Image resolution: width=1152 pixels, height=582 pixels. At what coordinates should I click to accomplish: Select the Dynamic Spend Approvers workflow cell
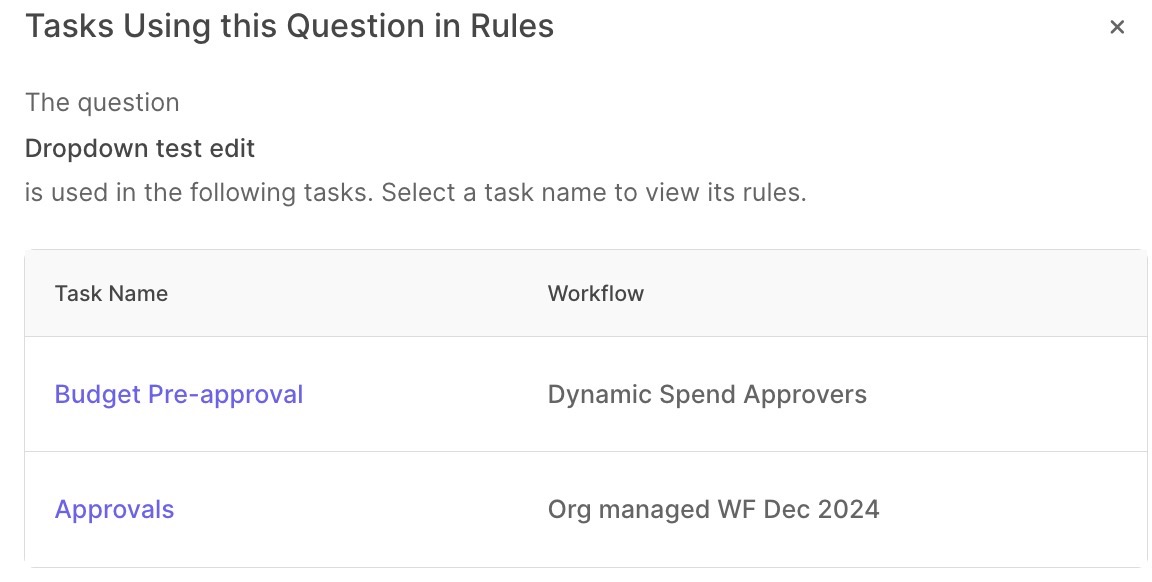[x=706, y=394]
